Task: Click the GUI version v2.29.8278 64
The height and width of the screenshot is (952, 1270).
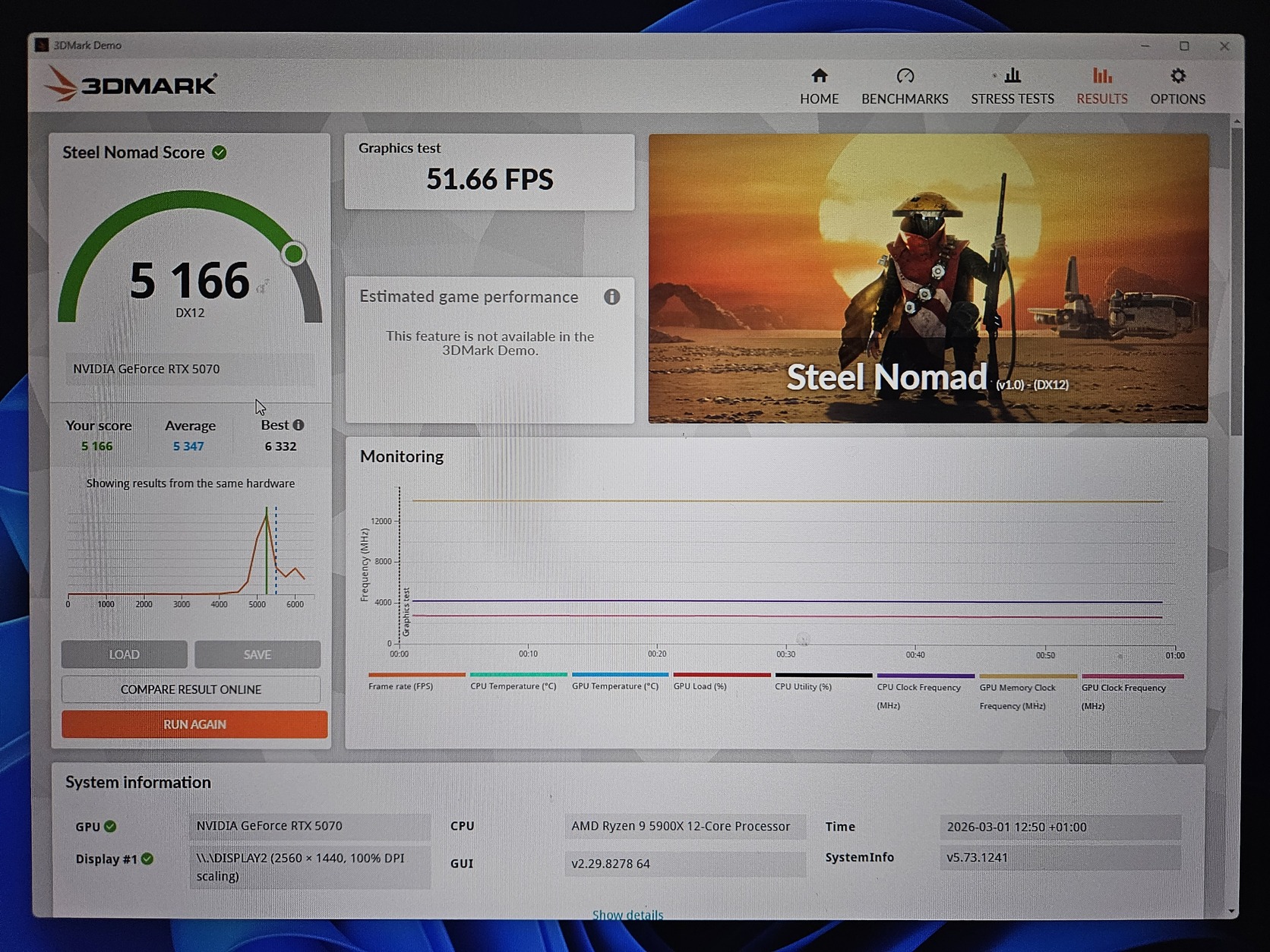Action: pyautogui.click(x=685, y=864)
